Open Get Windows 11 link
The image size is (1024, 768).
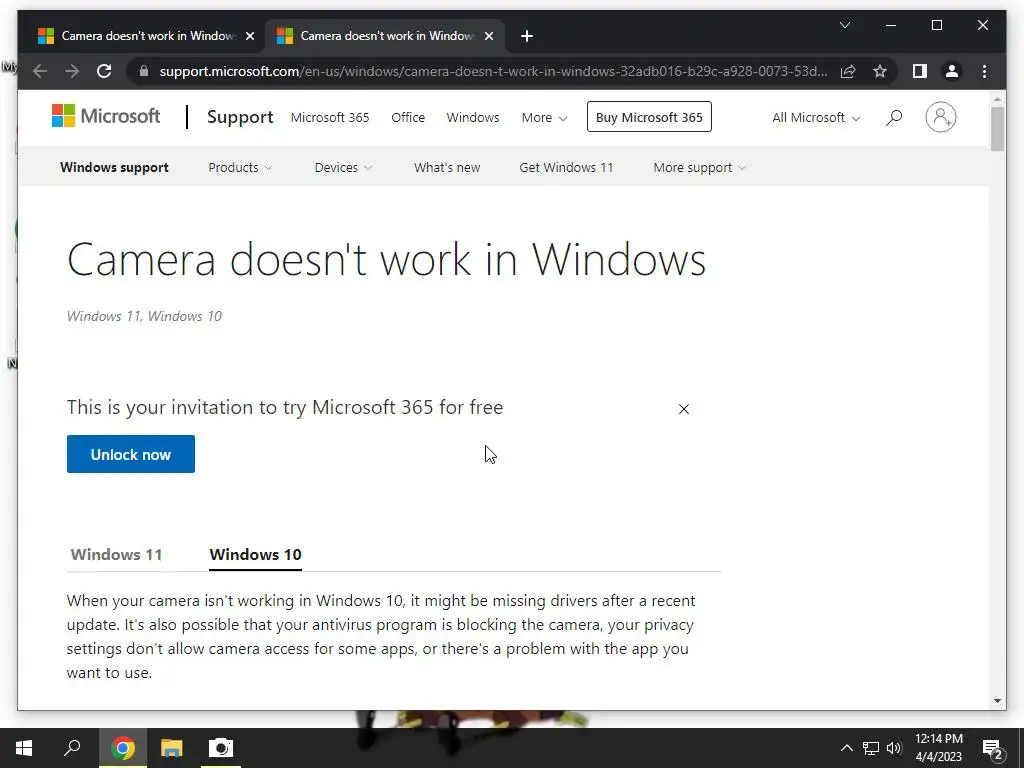click(x=566, y=167)
